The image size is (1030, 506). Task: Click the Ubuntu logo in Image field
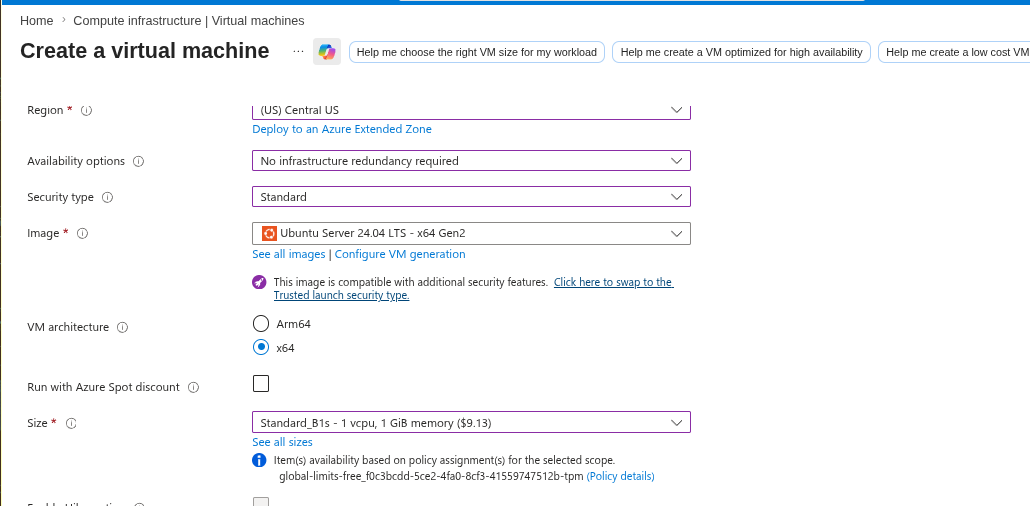[269, 233]
